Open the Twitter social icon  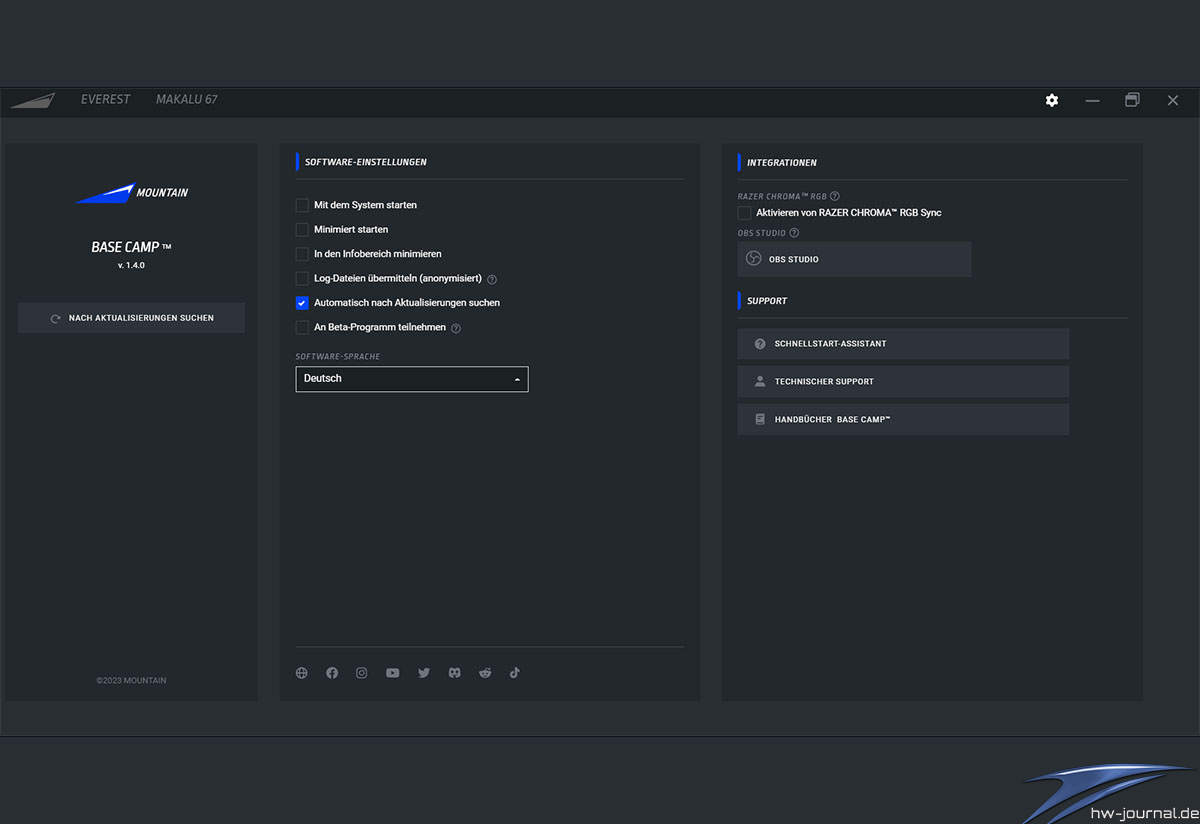424,673
